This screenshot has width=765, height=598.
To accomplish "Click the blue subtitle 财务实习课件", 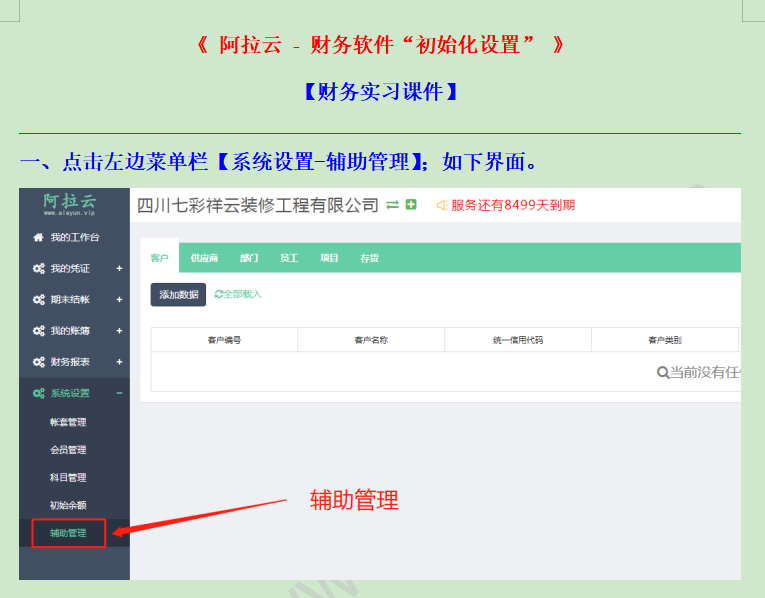I will click(381, 92).
